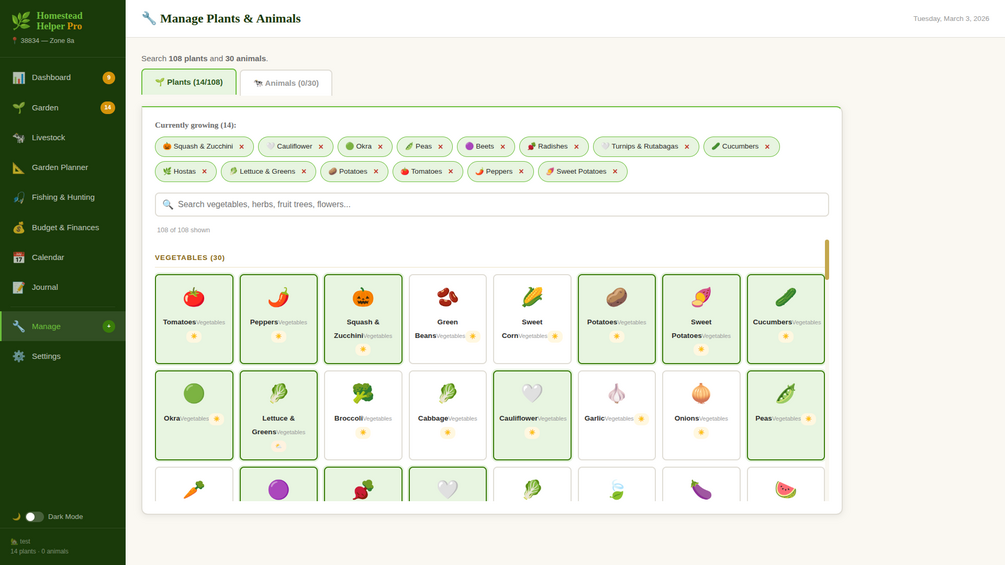Remove Sweet Potatoes chip
Screen dimensions: 1005x565
click(615, 172)
